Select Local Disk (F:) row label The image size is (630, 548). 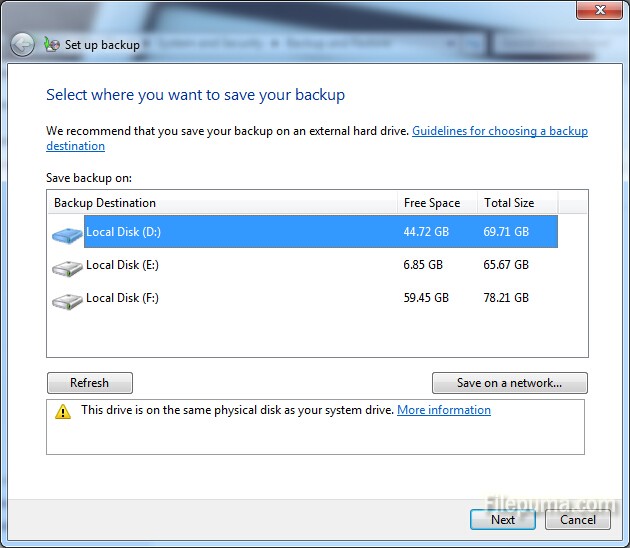tap(122, 298)
